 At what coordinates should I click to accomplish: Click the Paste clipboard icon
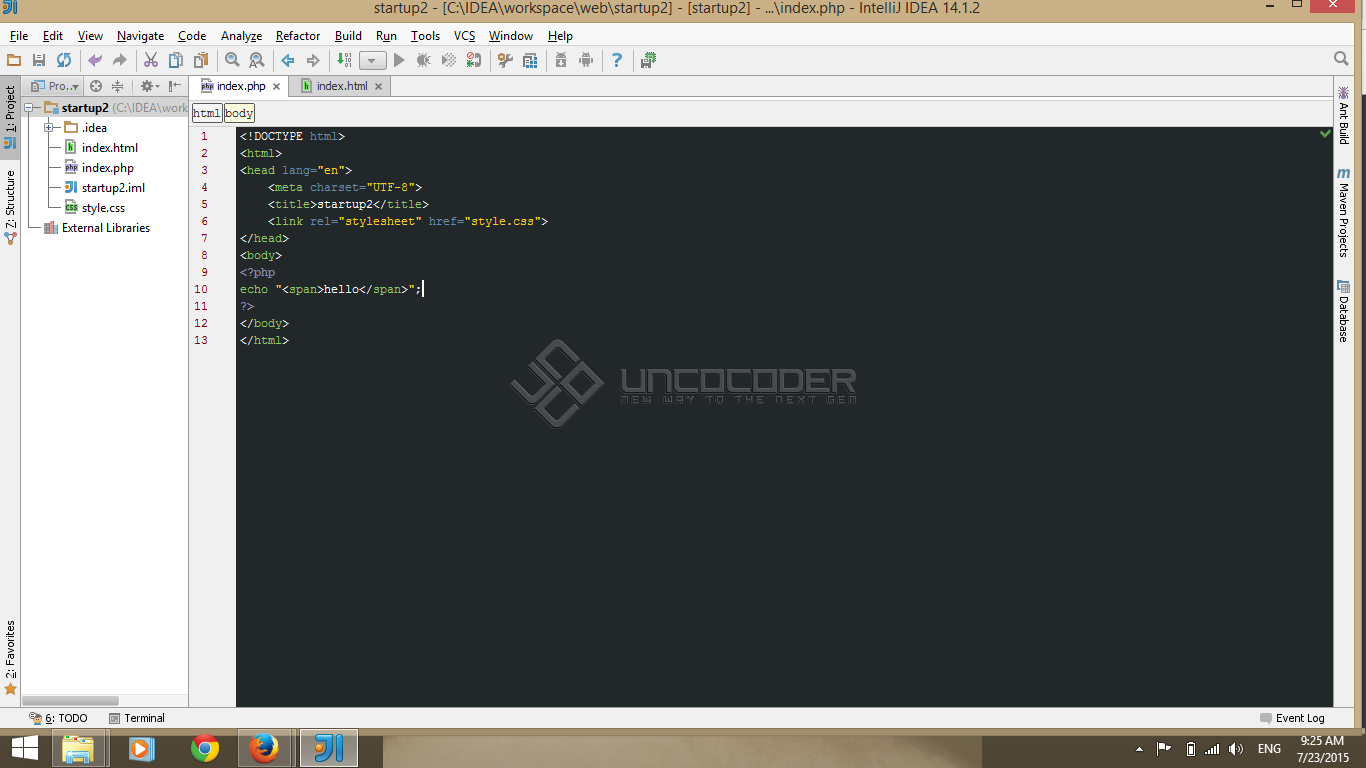tap(201, 60)
